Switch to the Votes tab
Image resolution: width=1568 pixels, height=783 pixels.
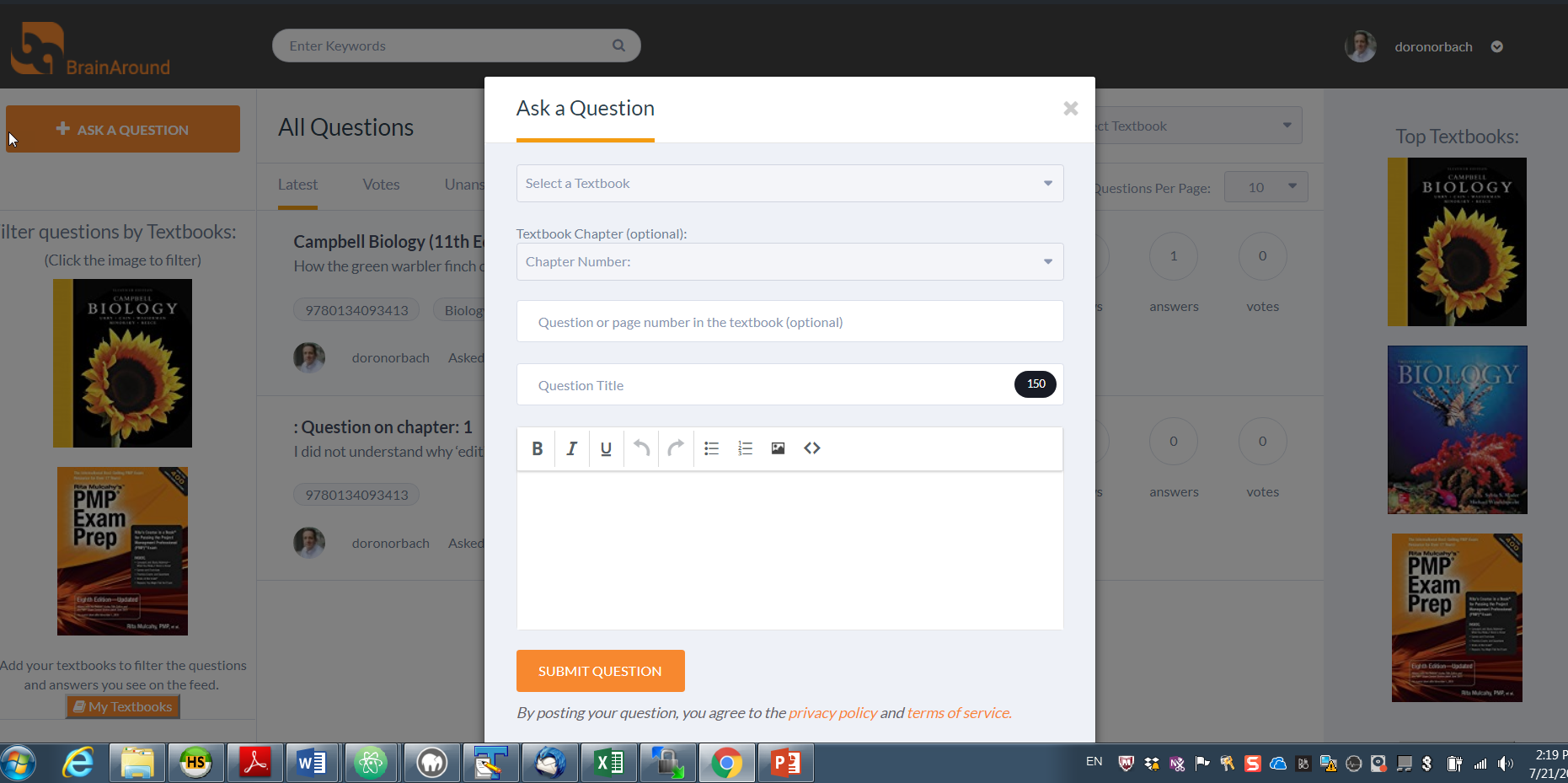pos(381,185)
